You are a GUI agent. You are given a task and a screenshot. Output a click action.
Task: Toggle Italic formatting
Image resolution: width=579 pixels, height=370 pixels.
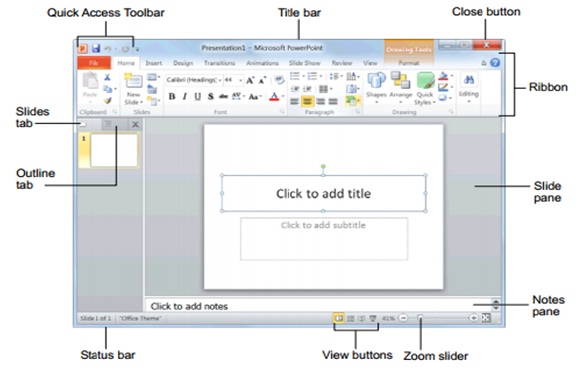coord(185,97)
